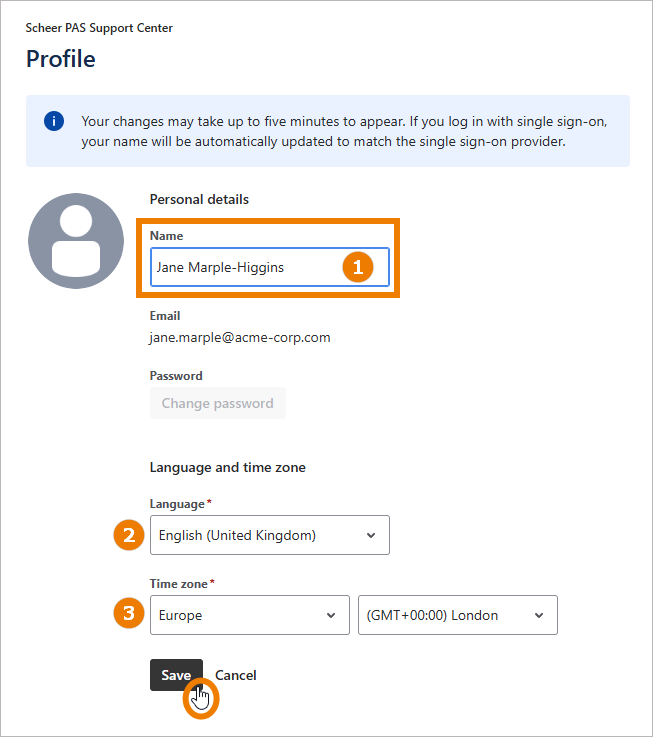
Task: Focus the Name field containing Jane Marple-Higgins
Action: [245, 267]
